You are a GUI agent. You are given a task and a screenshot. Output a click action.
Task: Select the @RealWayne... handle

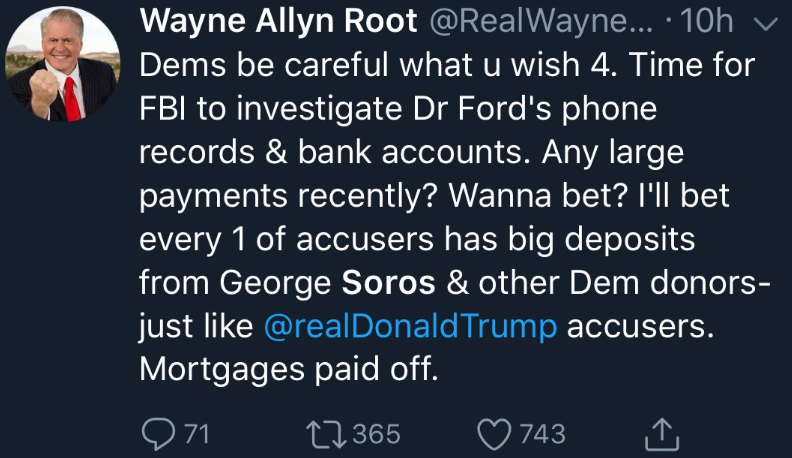[540, 24]
